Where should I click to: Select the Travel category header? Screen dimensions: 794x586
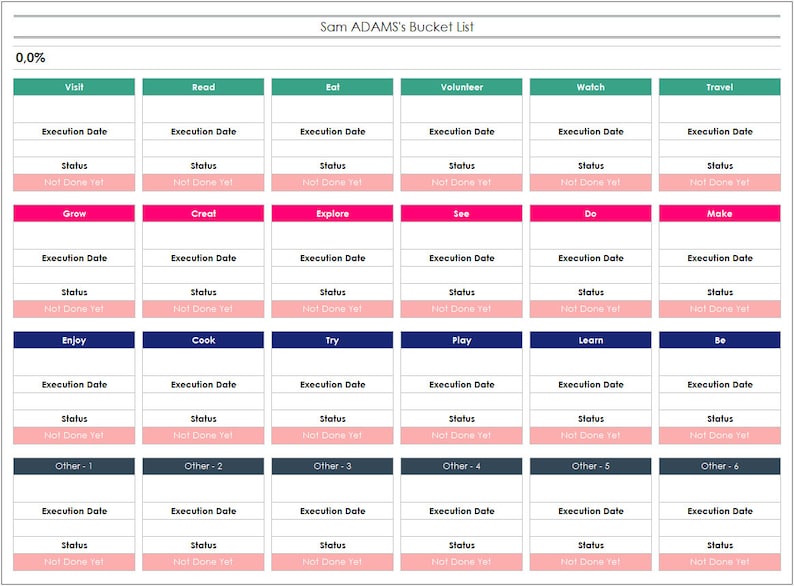[720, 87]
